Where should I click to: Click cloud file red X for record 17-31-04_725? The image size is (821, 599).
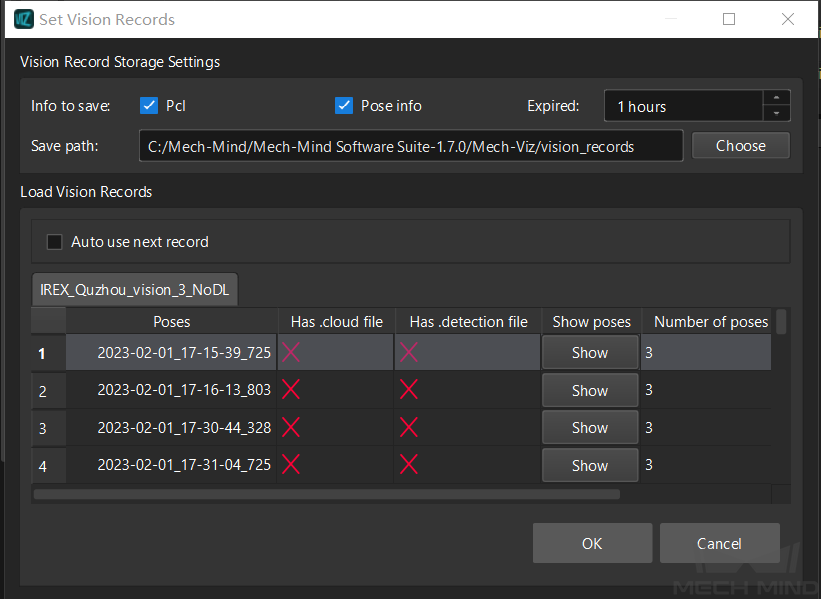(x=291, y=464)
